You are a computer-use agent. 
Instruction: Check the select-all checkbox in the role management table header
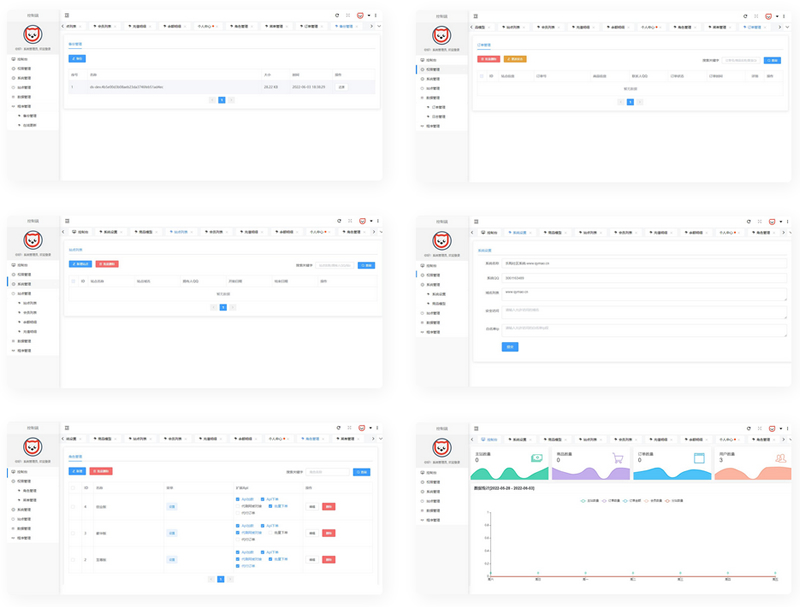pos(72,488)
